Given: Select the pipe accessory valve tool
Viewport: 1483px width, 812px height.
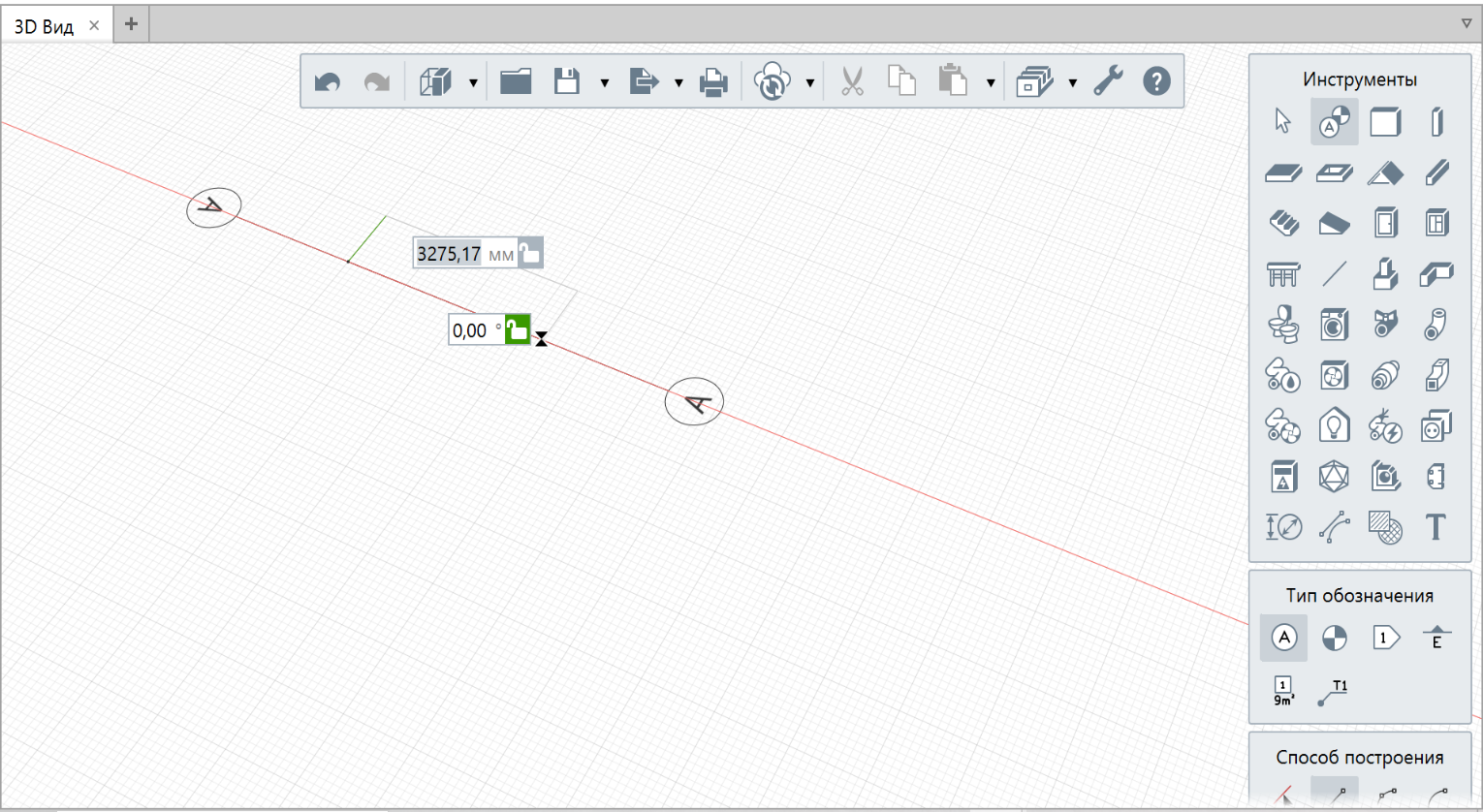Looking at the screenshot, I should pos(1385,325).
